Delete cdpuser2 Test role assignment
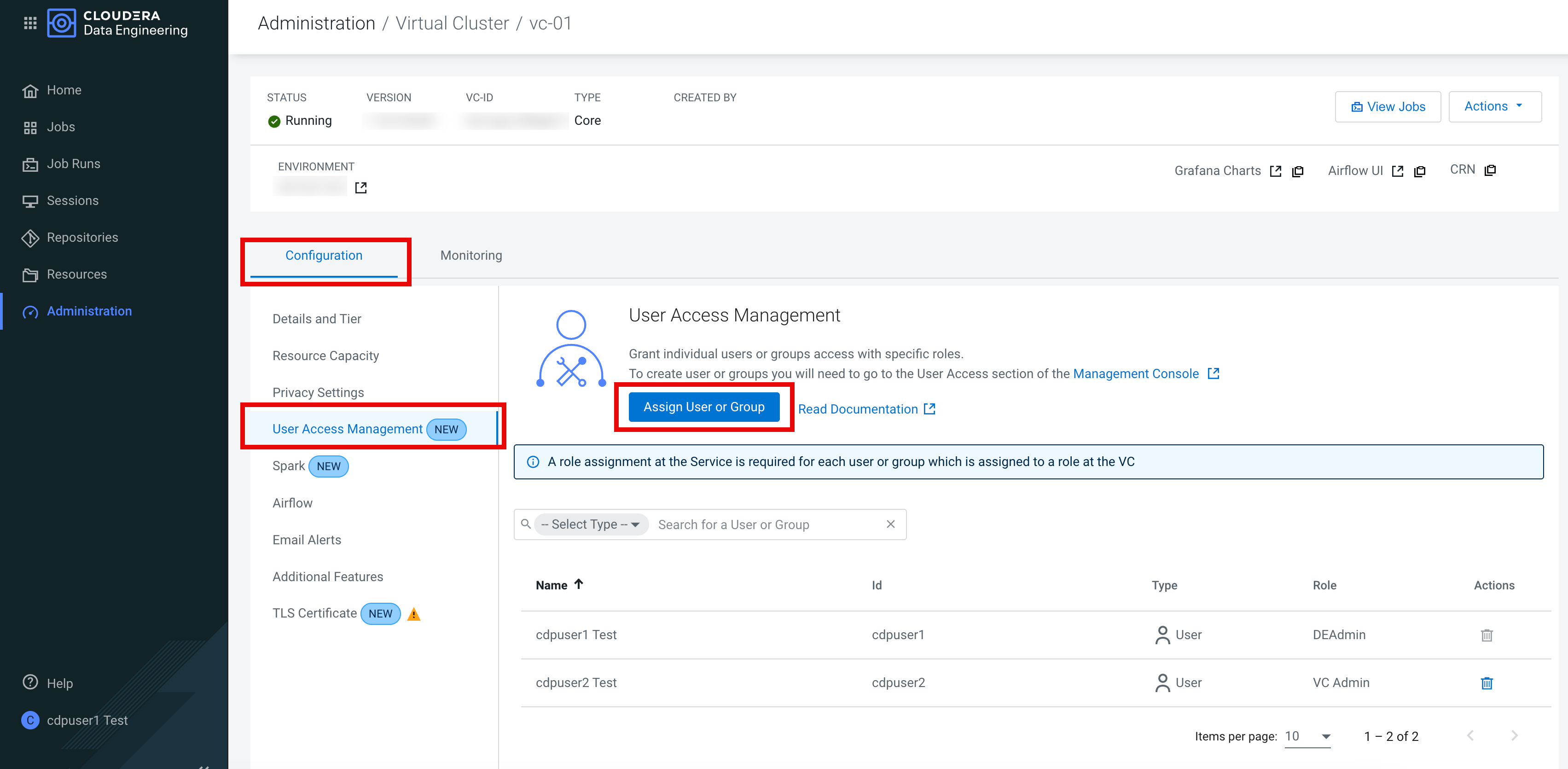This screenshot has width=1568, height=769. click(x=1486, y=683)
